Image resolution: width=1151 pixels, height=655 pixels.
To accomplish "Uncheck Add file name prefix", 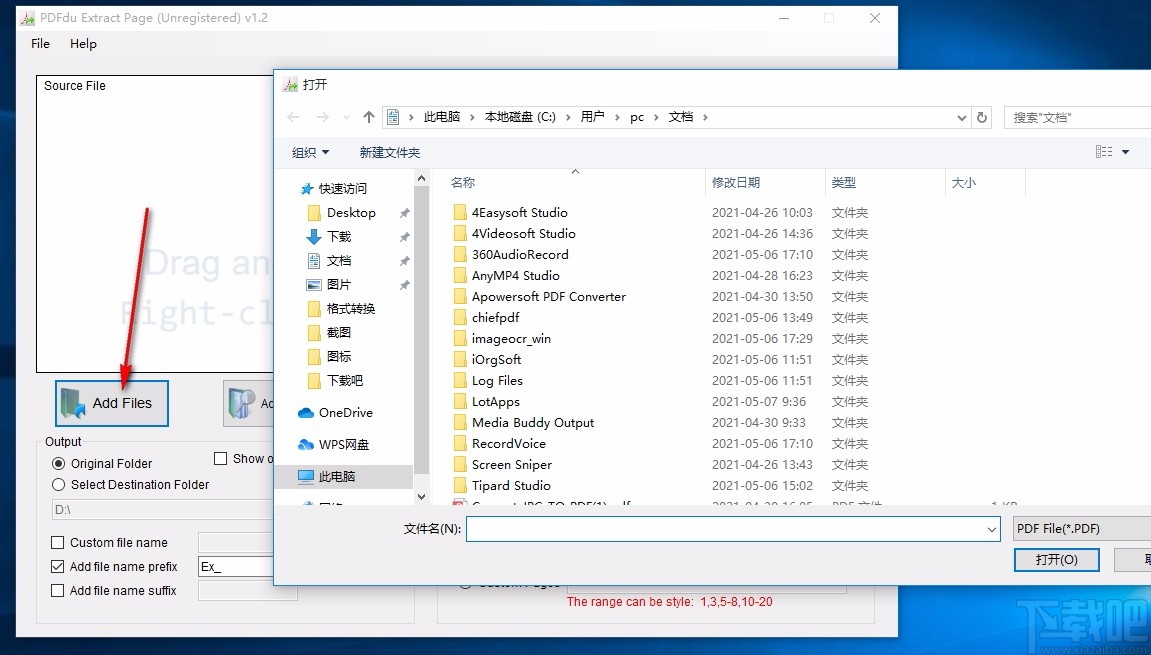I will (x=57, y=566).
